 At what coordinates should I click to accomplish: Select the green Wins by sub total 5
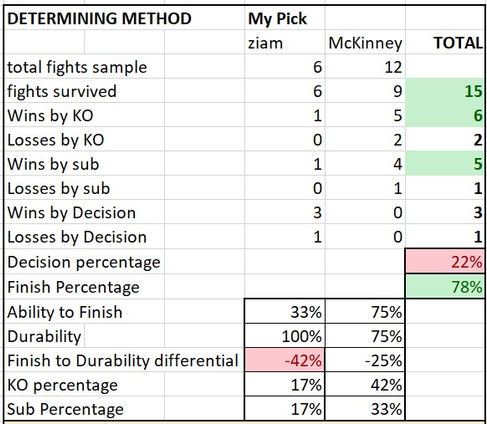pos(445,164)
